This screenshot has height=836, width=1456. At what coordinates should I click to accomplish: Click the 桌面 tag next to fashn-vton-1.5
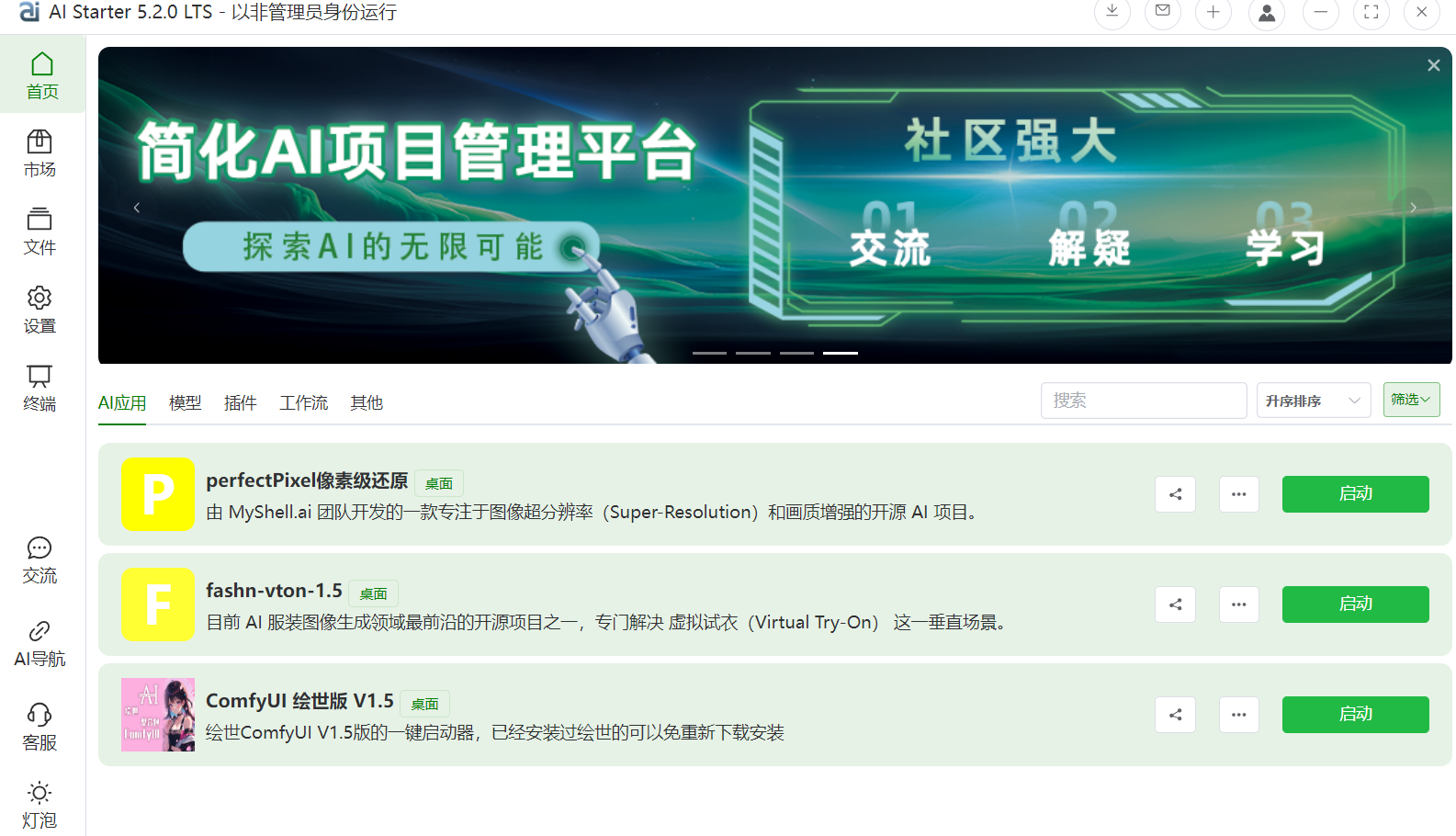(x=373, y=593)
